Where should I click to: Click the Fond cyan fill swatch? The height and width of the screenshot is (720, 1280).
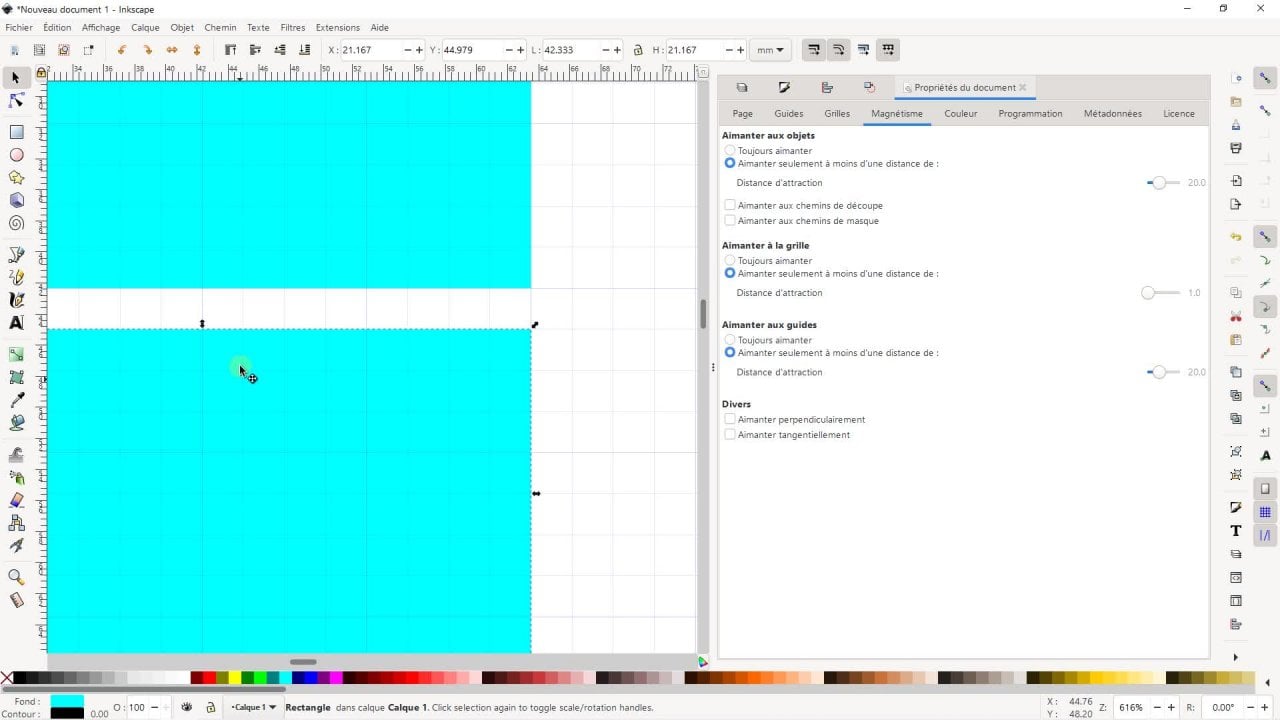(67, 701)
